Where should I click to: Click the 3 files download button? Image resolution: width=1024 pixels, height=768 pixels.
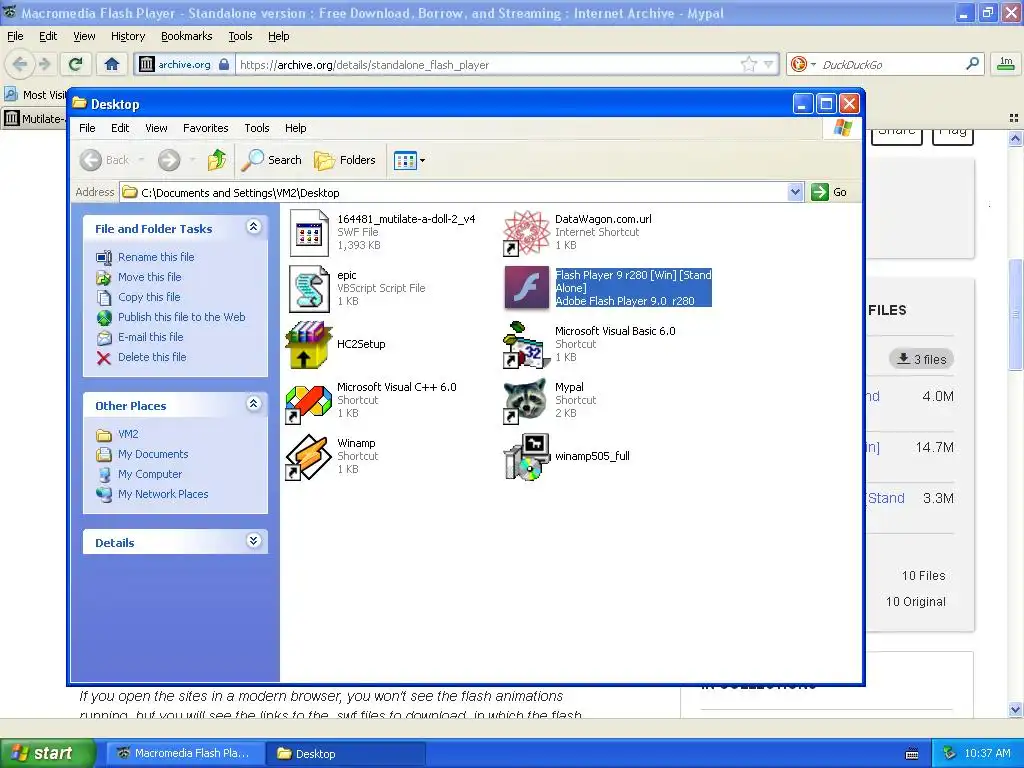(x=921, y=359)
